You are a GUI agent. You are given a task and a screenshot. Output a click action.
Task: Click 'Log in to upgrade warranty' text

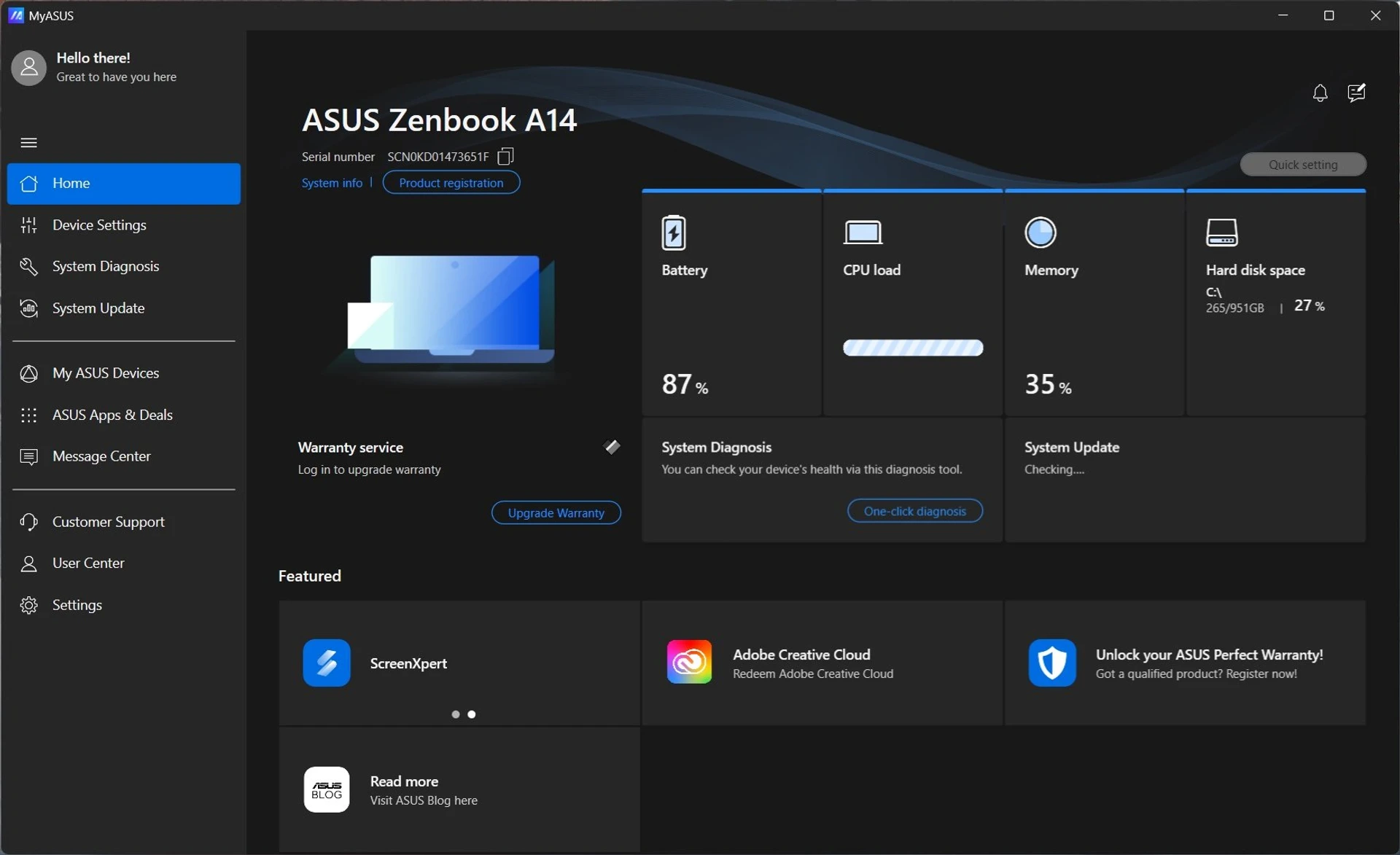pyautogui.click(x=369, y=469)
